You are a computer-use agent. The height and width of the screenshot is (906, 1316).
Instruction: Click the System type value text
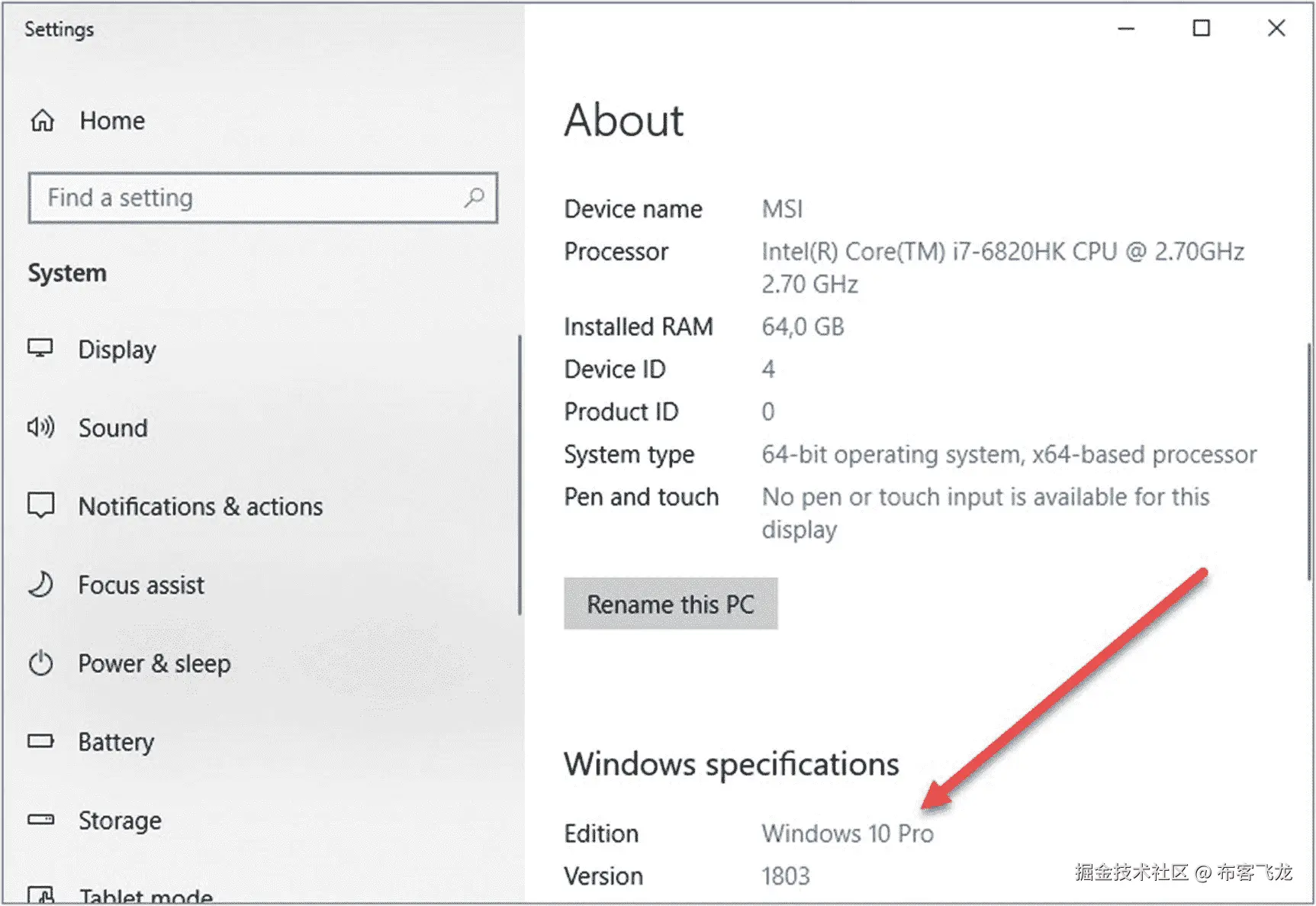1009,455
